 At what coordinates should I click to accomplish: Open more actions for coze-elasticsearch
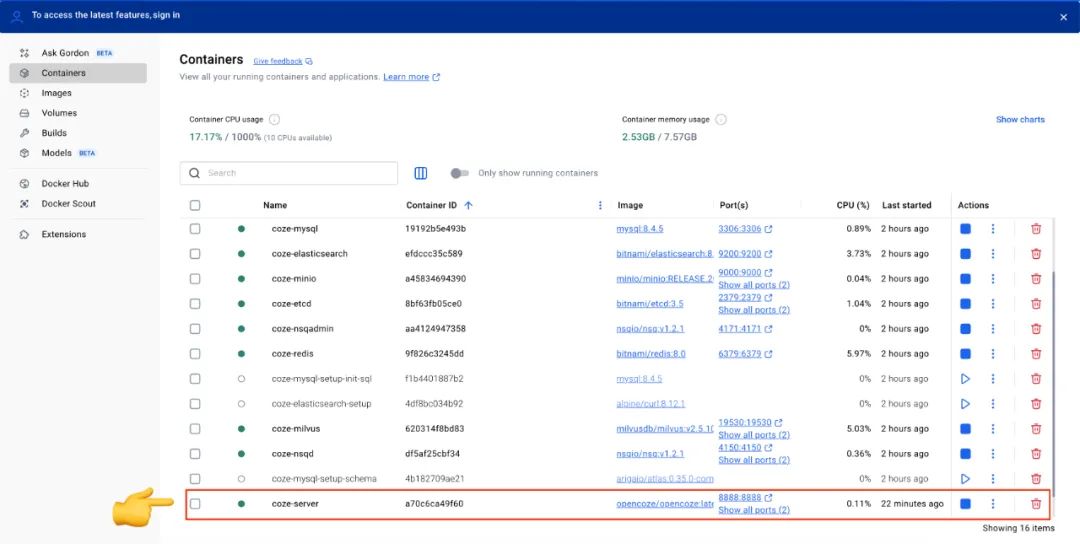point(993,253)
